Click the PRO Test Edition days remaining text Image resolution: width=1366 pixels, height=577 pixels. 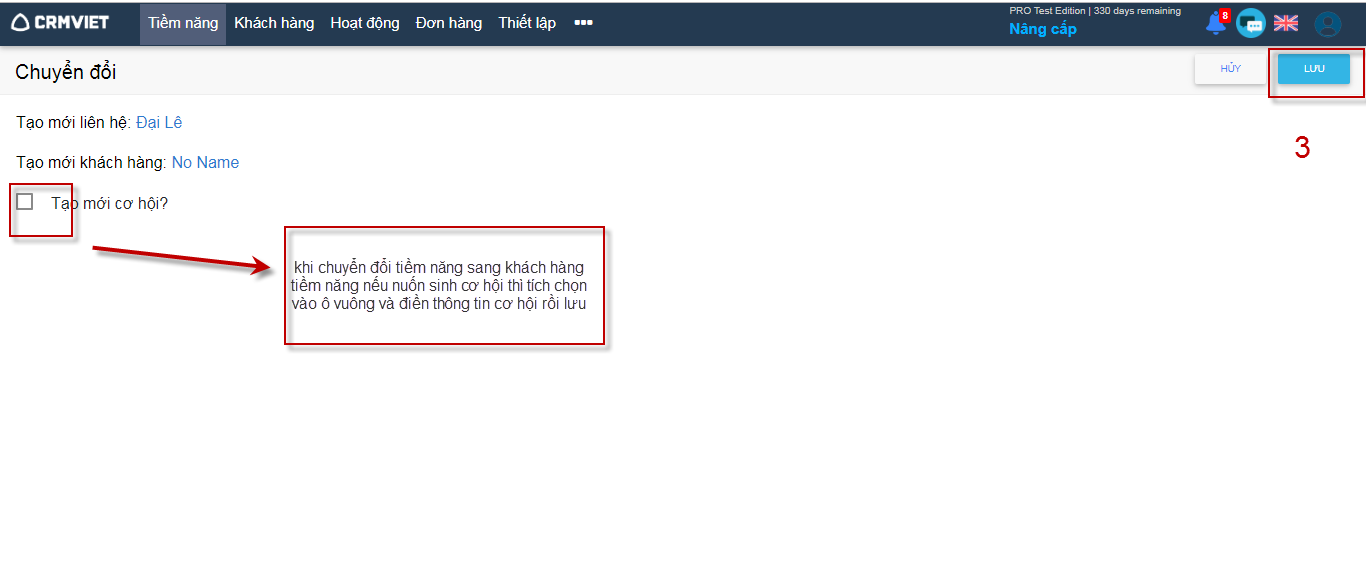point(1094,11)
